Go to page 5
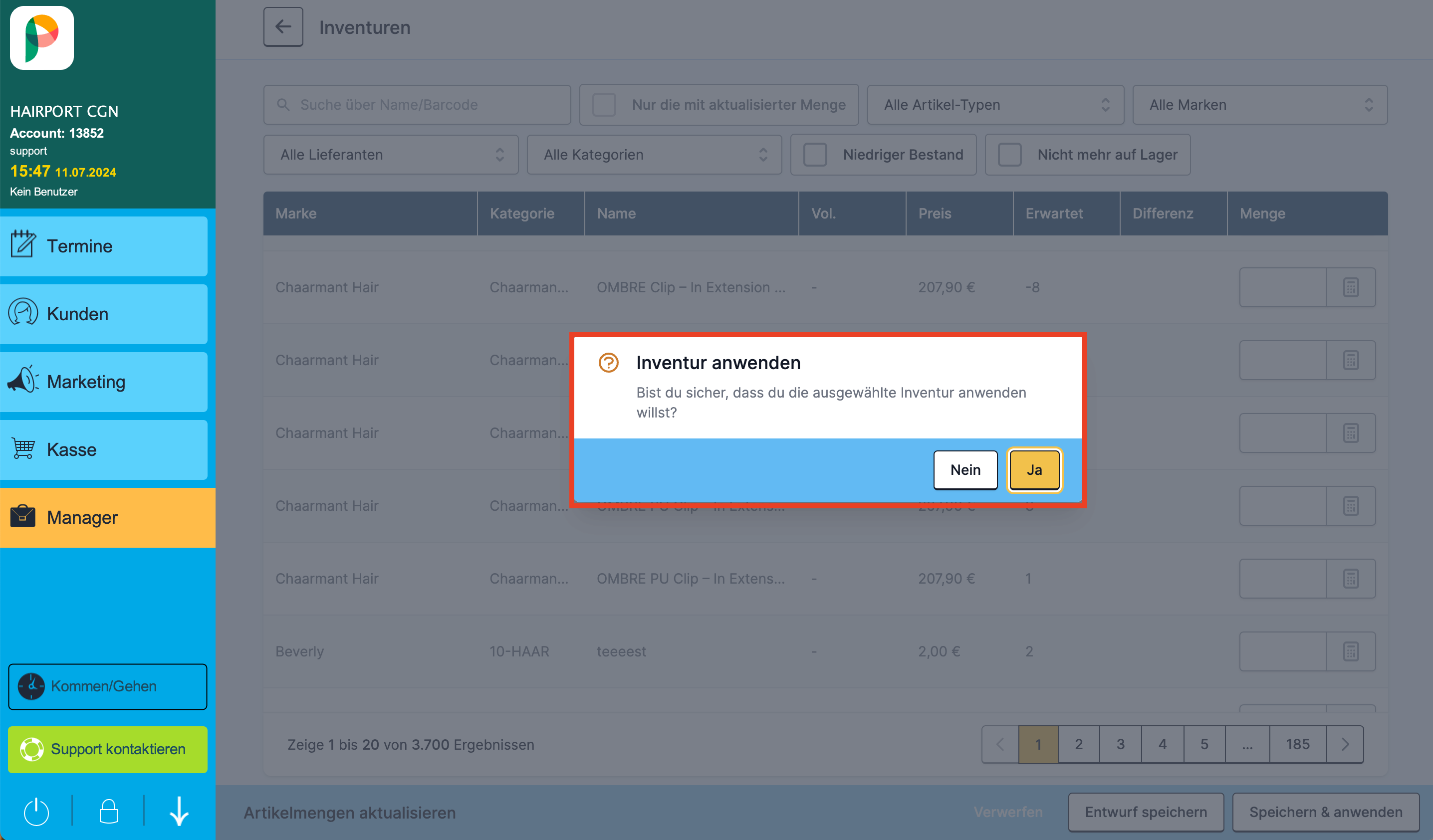The height and width of the screenshot is (840, 1433). point(1204,745)
